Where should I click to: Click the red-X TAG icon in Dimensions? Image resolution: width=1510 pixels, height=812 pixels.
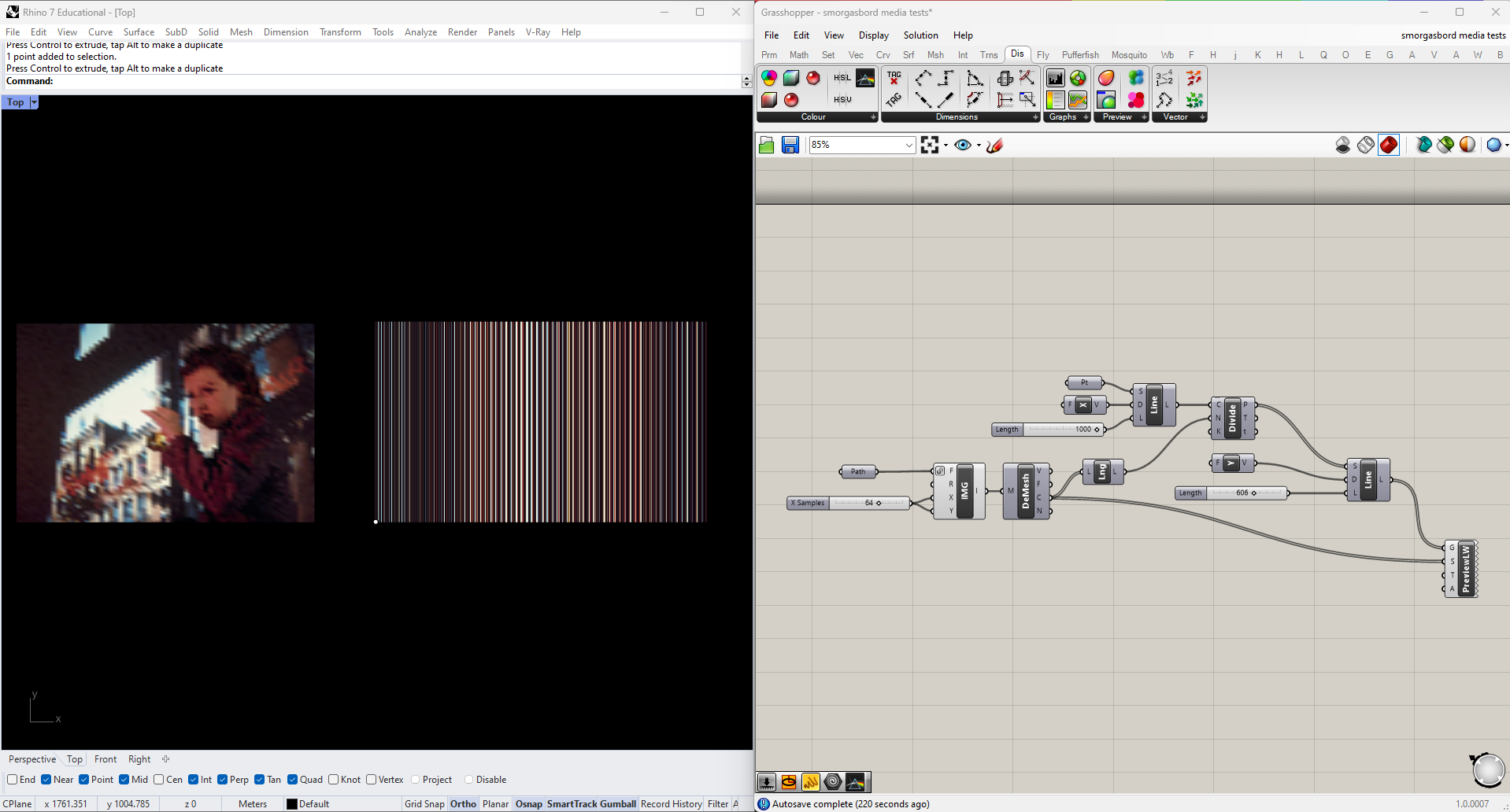click(x=894, y=78)
